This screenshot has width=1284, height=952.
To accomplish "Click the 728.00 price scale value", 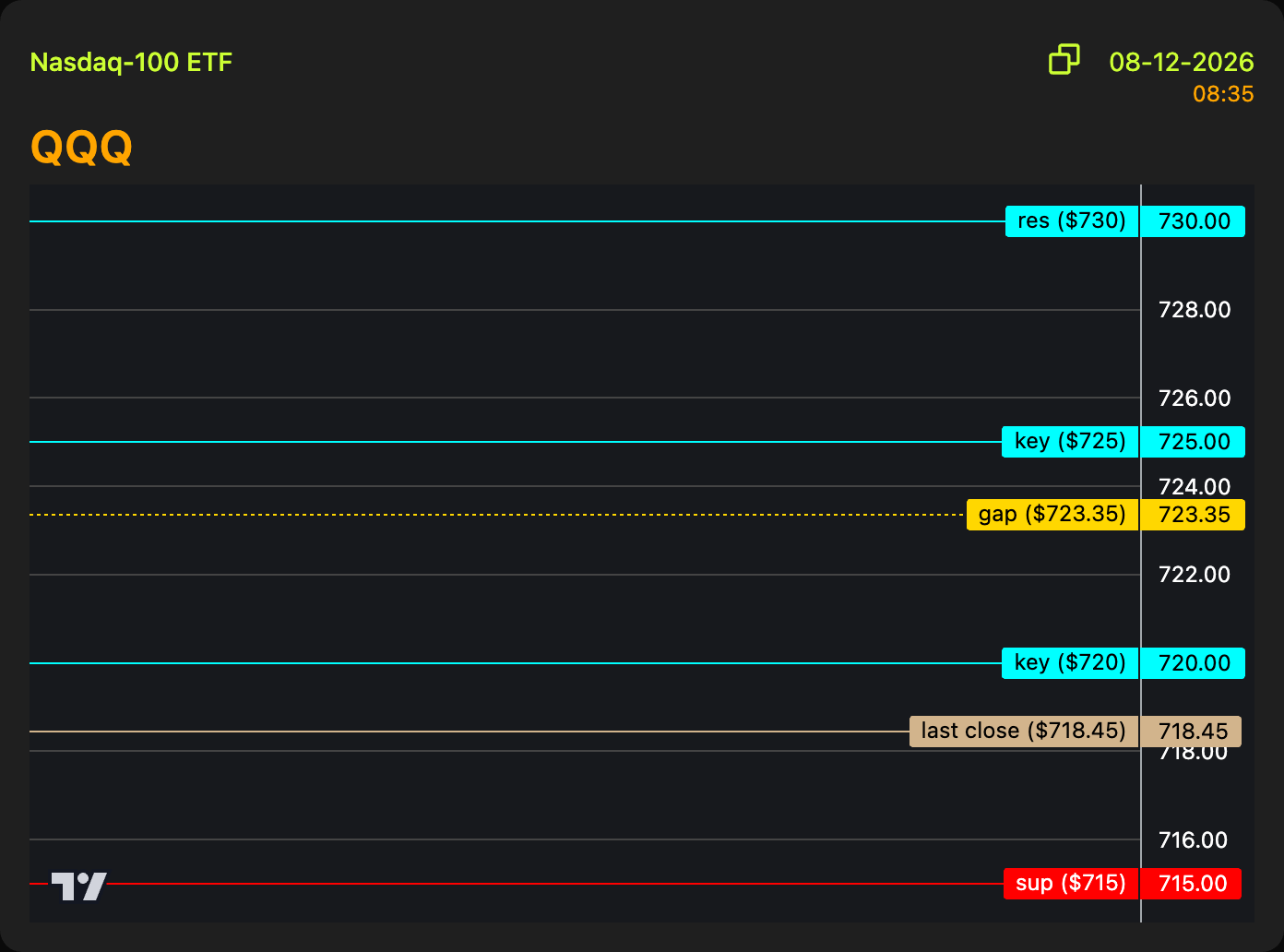I will 1195,310.
